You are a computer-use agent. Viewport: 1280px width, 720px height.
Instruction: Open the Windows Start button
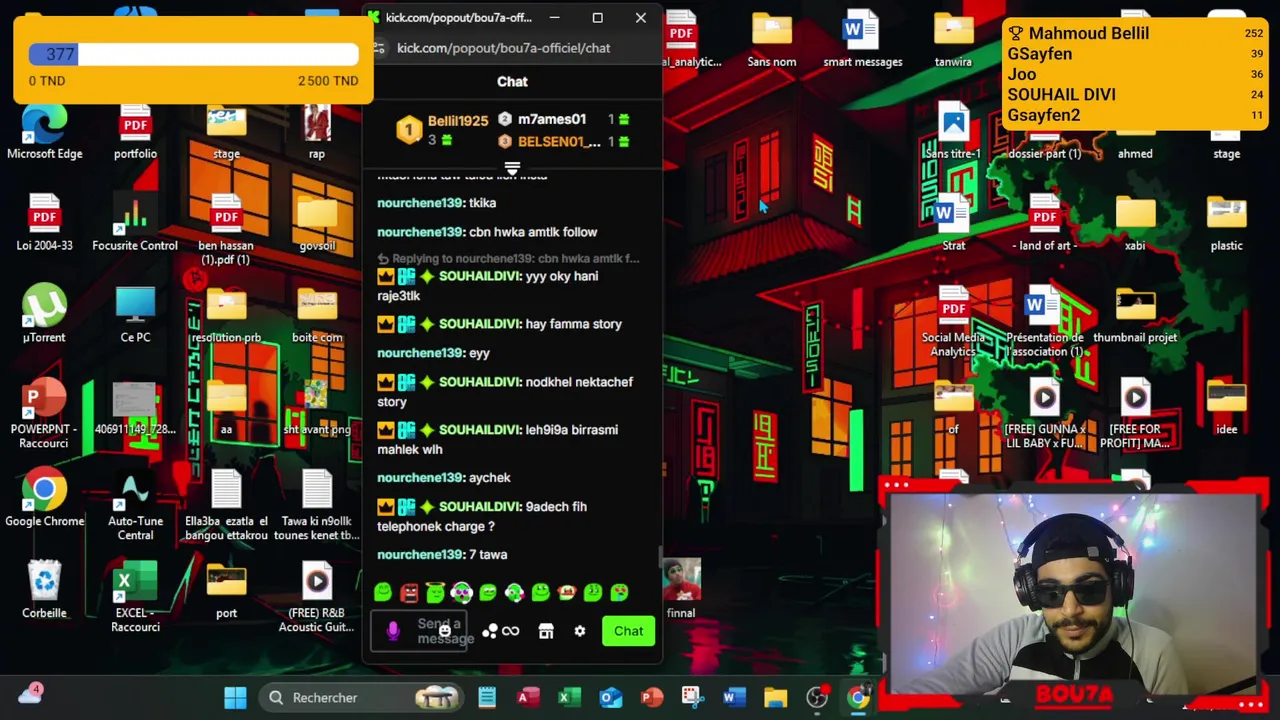coord(236,698)
